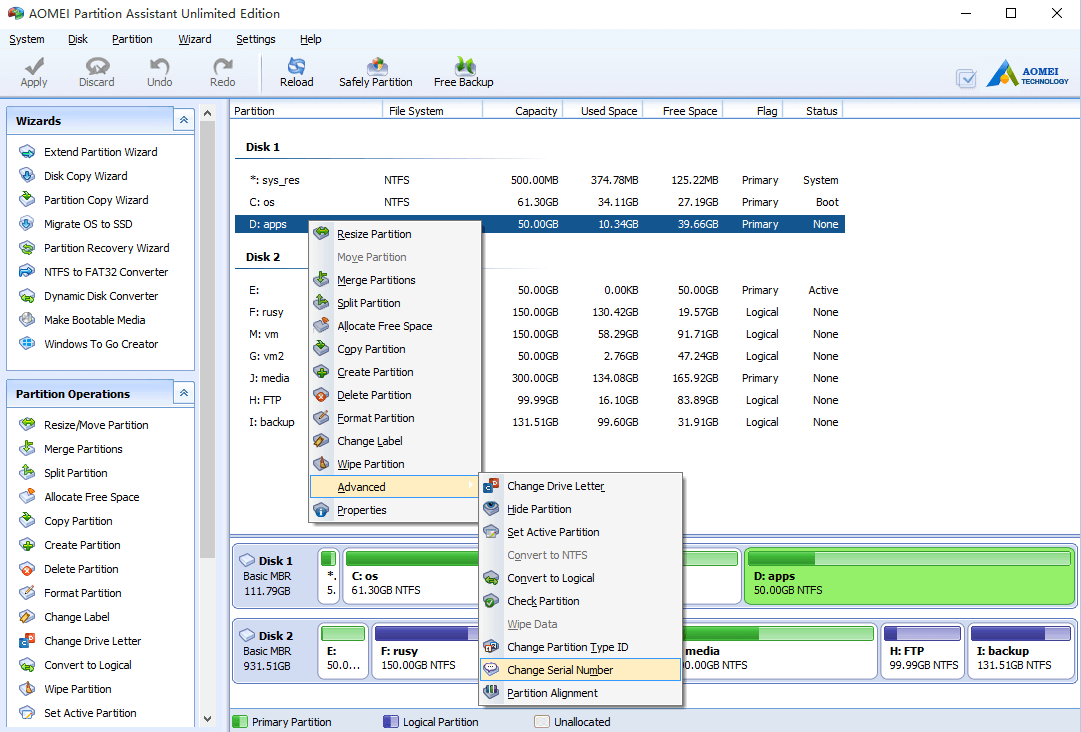Click the Partition Alignment submenu icon
Viewport: 1081px width, 732px height.
491,693
